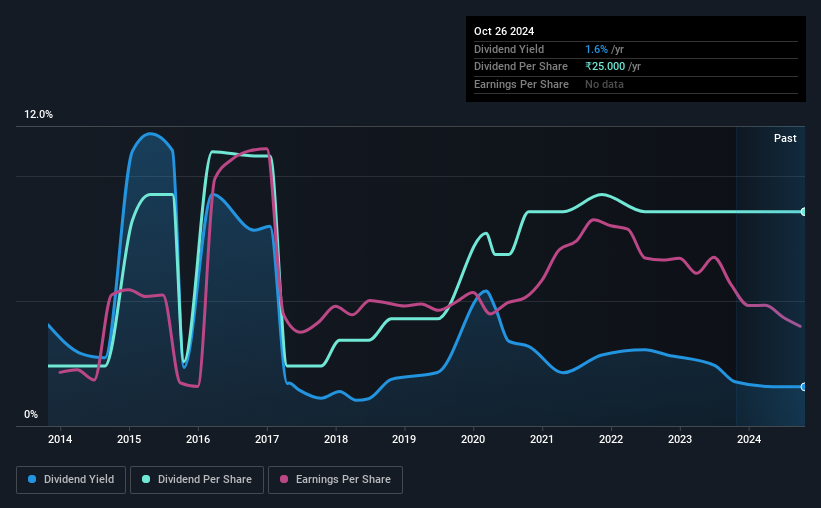The width and height of the screenshot is (821, 508).
Task: Click the 1.6% dividend yield value
Action: pyautogui.click(x=596, y=49)
